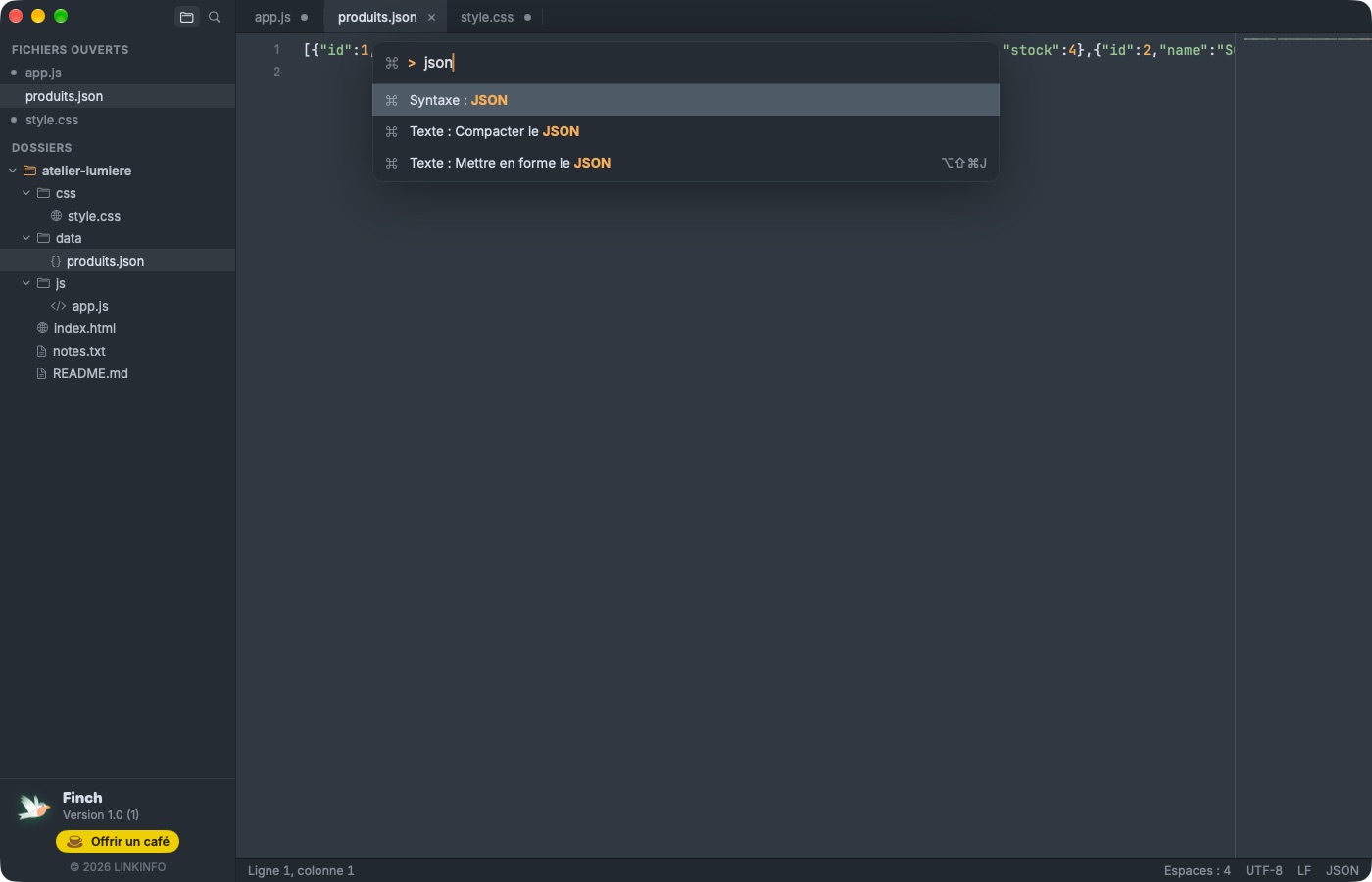Close the produits.json tab
This screenshot has width=1372, height=882.
click(431, 18)
